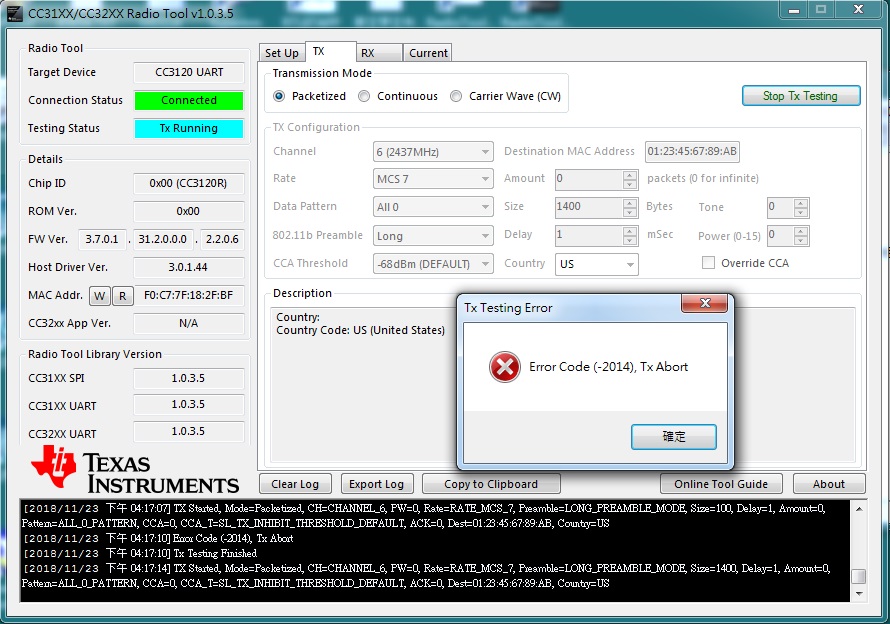This screenshot has width=890, height=624.
Task: Click the Destination MAC Address field
Action: point(692,152)
